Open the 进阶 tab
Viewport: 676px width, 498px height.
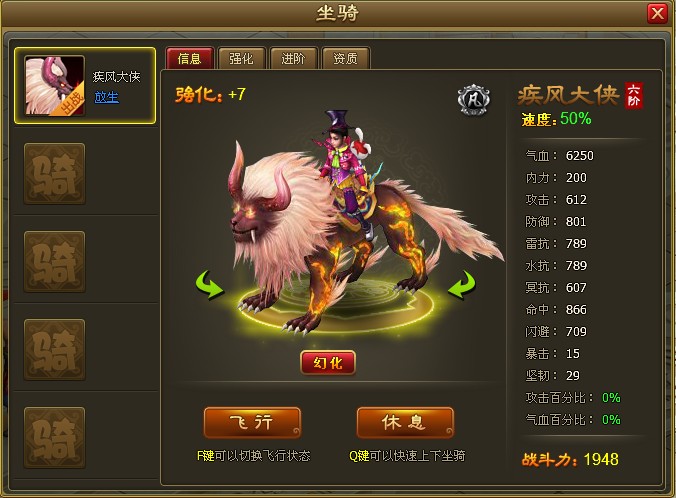tap(294, 58)
